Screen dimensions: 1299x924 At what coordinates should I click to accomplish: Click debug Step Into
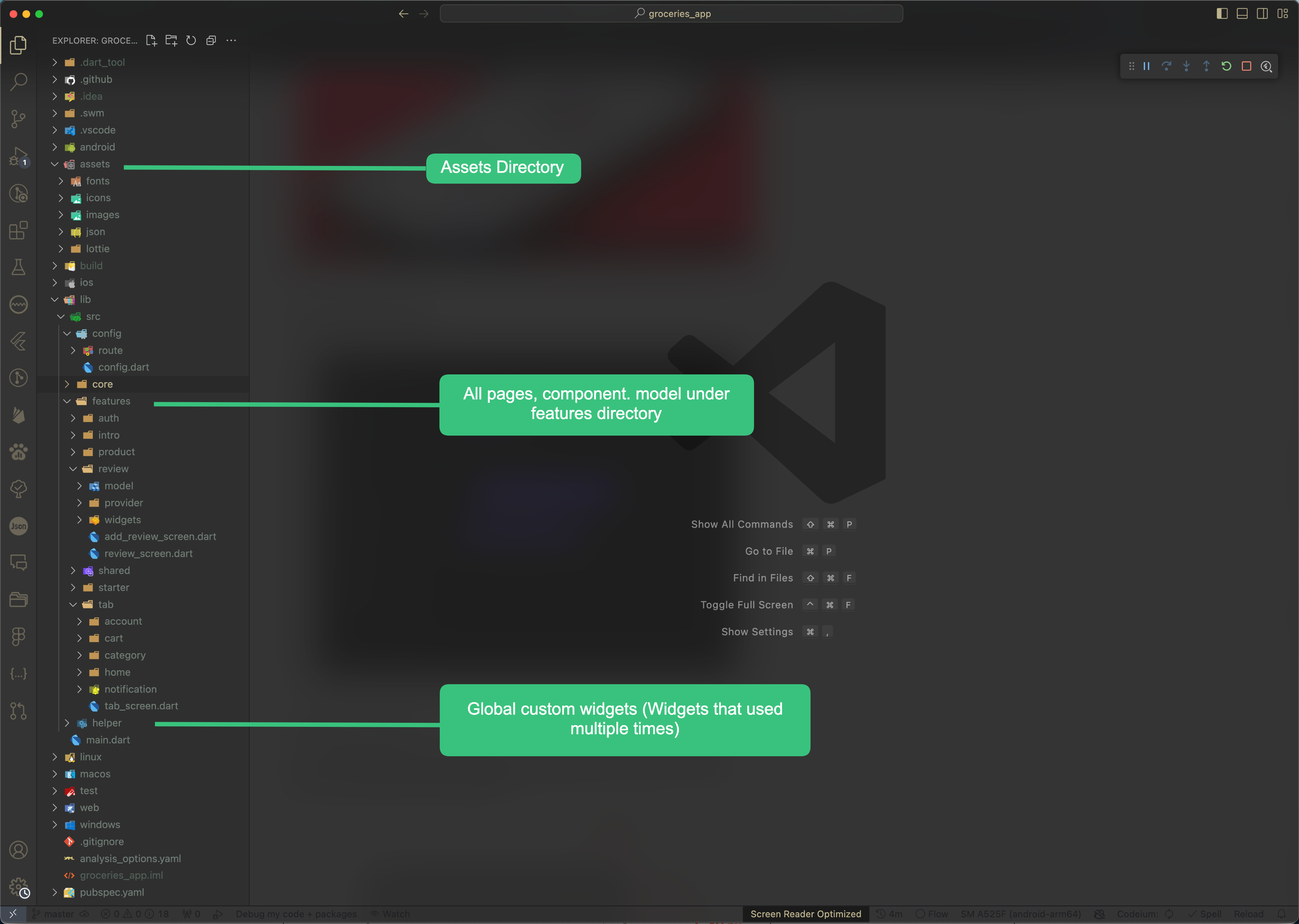1186,66
